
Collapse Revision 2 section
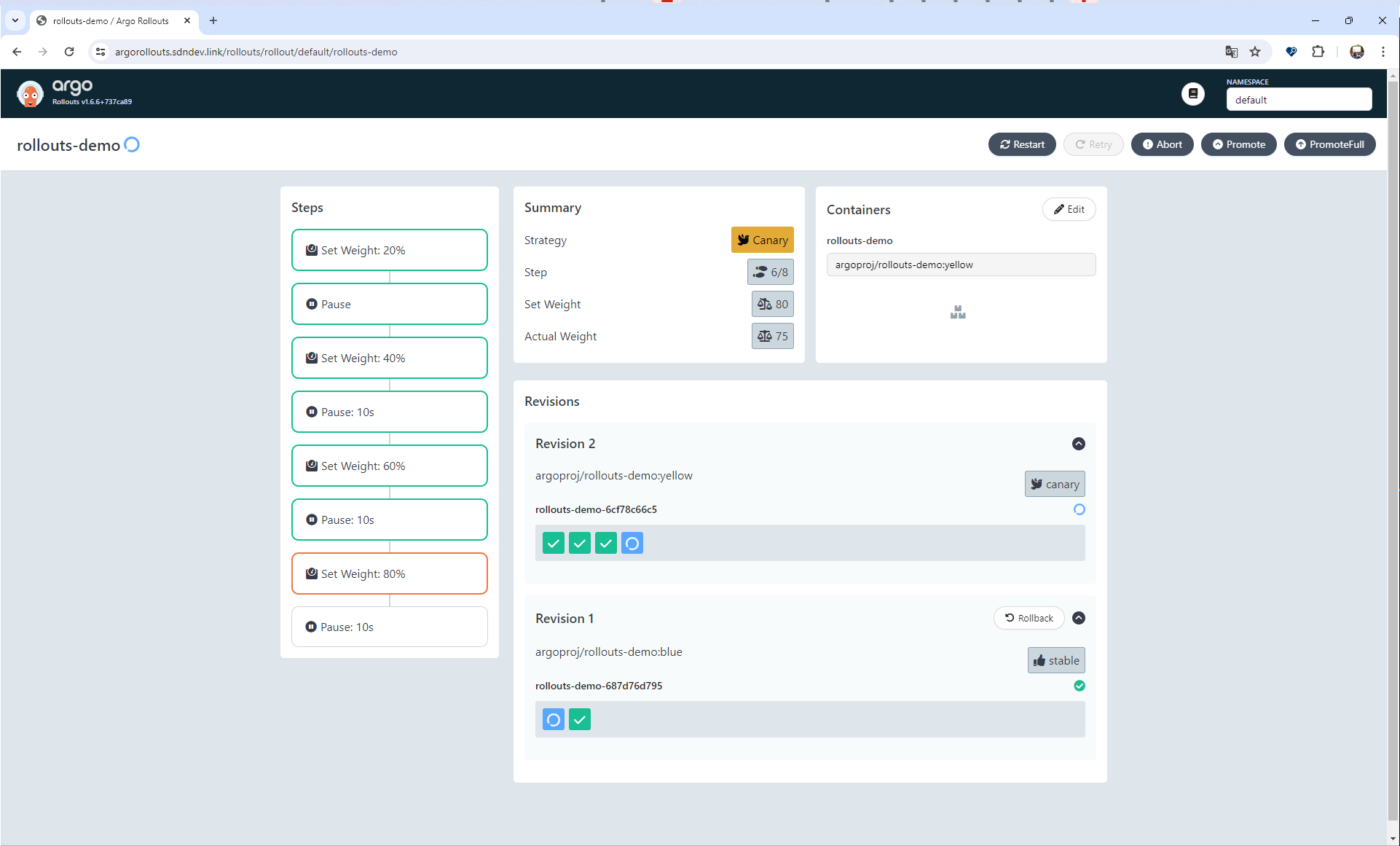coord(1079,444)
